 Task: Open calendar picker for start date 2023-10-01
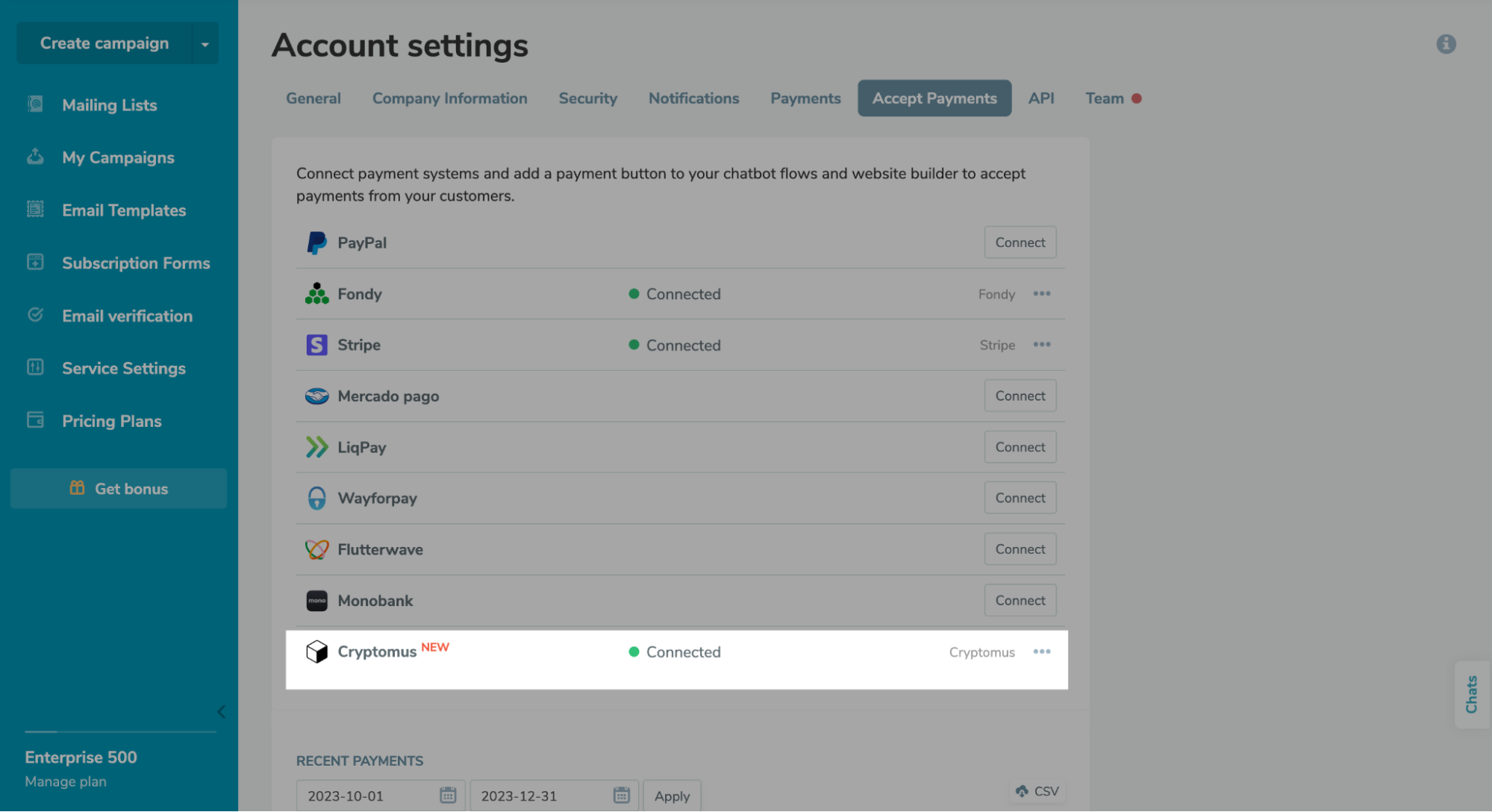[448, 795]
